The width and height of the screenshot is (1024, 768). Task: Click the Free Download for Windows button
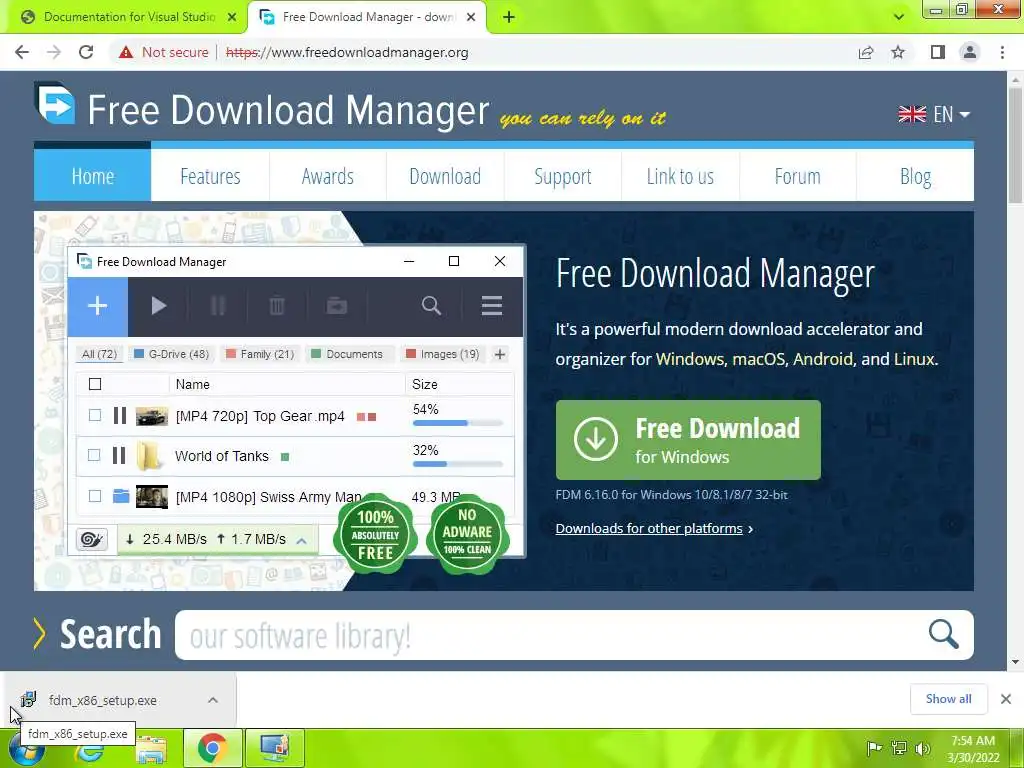688,440
